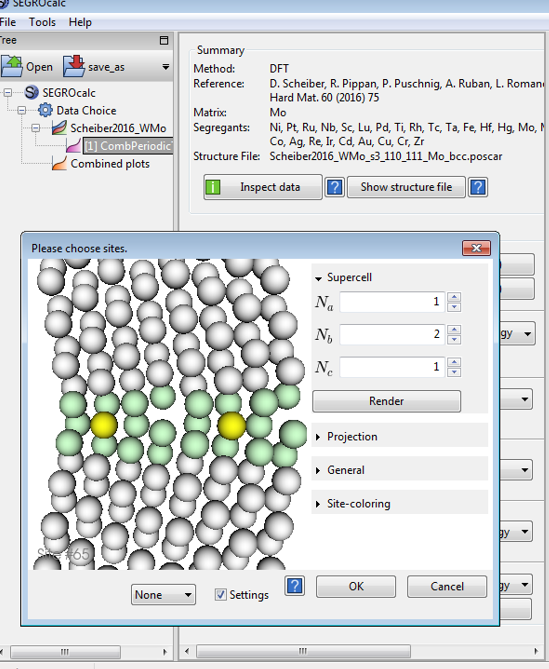549x669 pixels.
Task: Click right arrow of Tree panel scrollbar
Action: 166,652
